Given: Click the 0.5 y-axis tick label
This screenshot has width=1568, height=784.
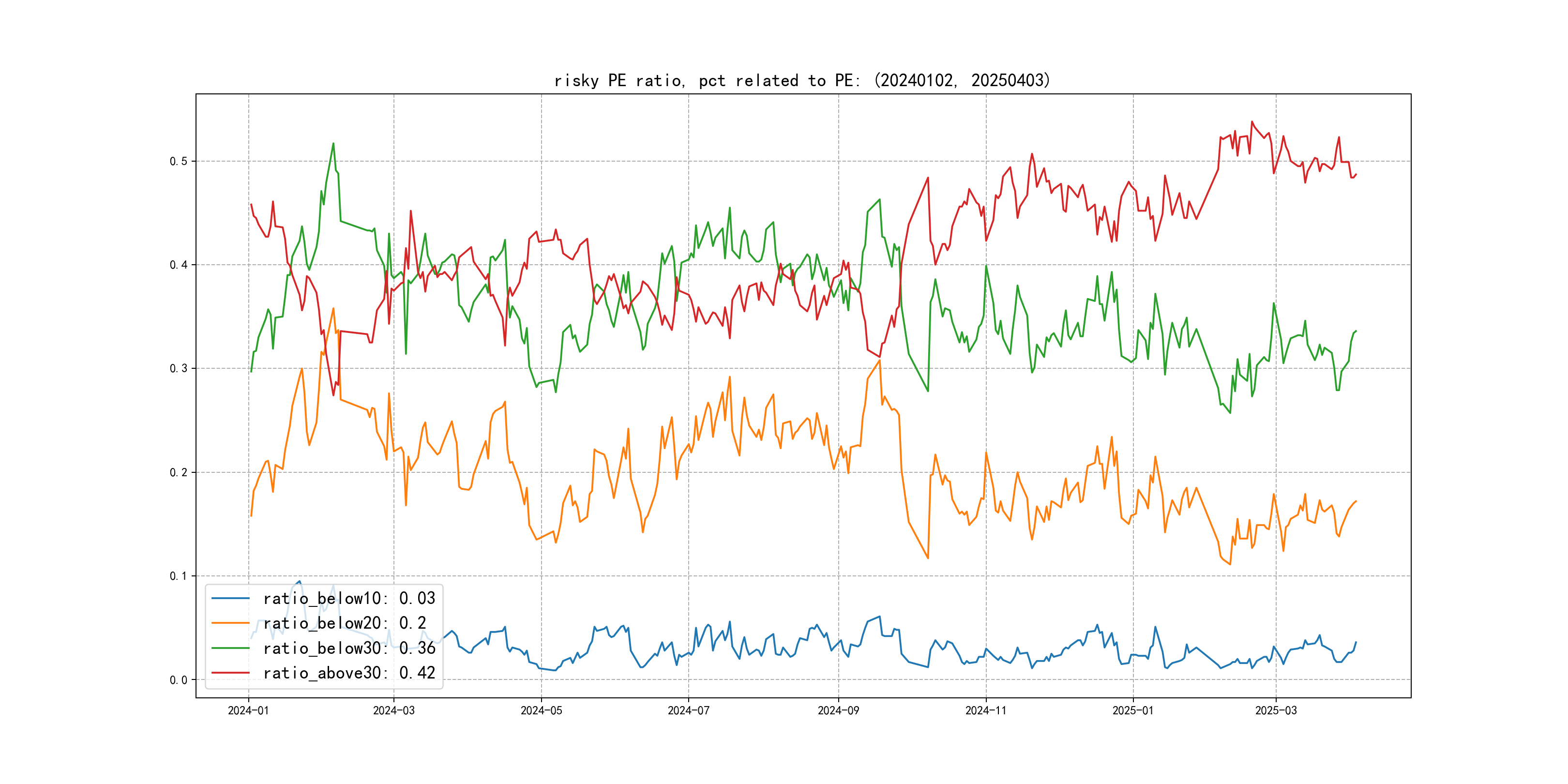Looking at the screenshot, I should pyautogui.click(x=179, y=161).
